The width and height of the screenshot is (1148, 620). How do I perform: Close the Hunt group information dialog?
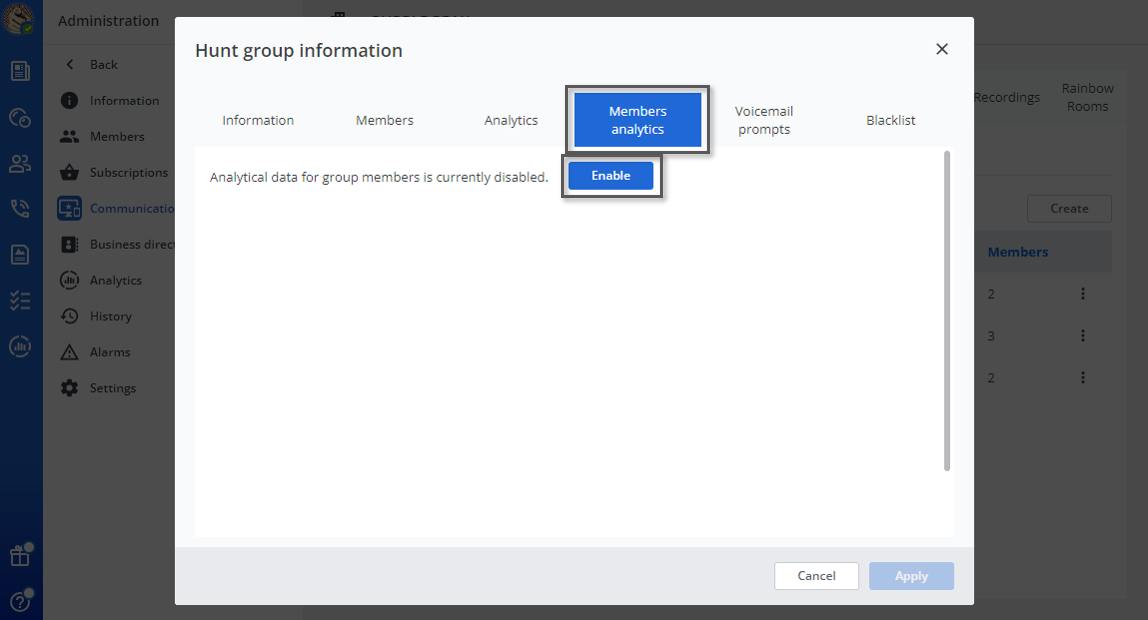click(x=941, y=49)
